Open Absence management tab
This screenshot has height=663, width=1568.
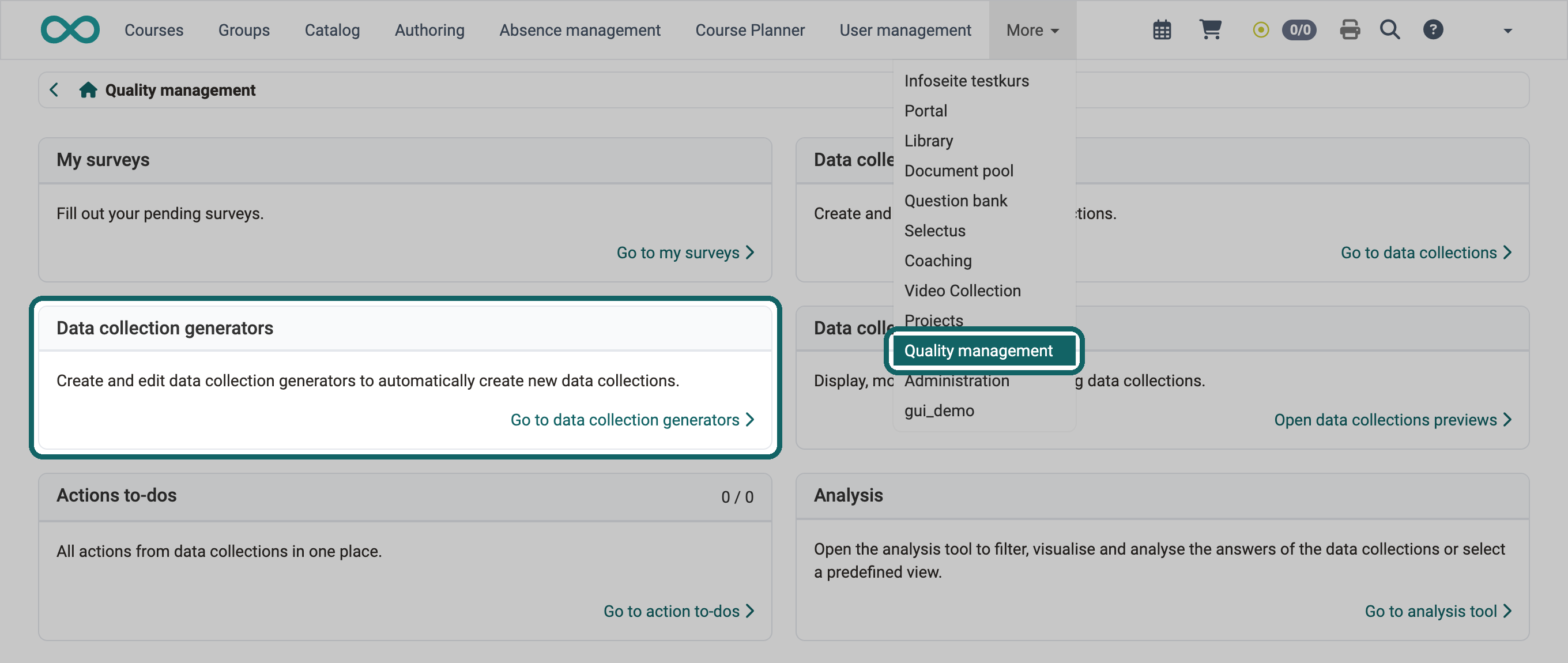click(580, 30)
